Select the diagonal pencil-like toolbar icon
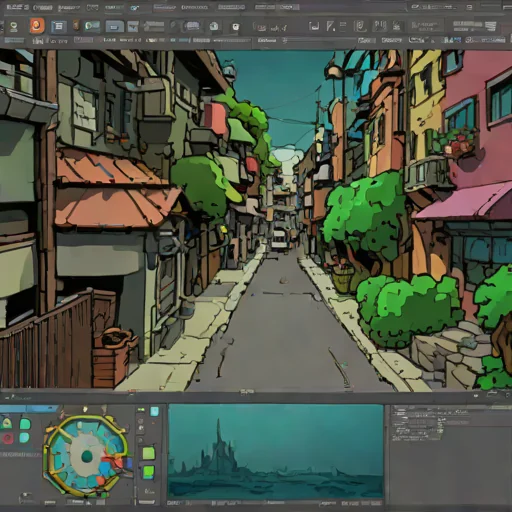 click(x=330, y=26)
